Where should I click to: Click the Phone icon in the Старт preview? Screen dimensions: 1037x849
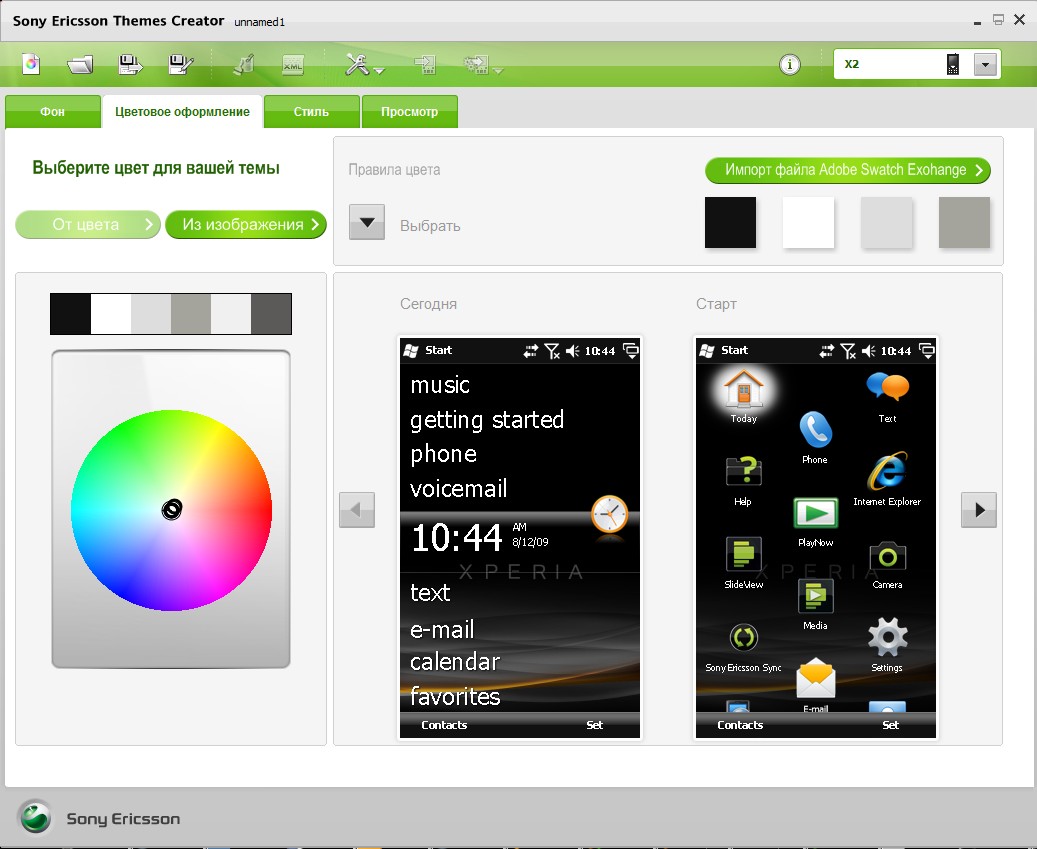click(815, 430)
